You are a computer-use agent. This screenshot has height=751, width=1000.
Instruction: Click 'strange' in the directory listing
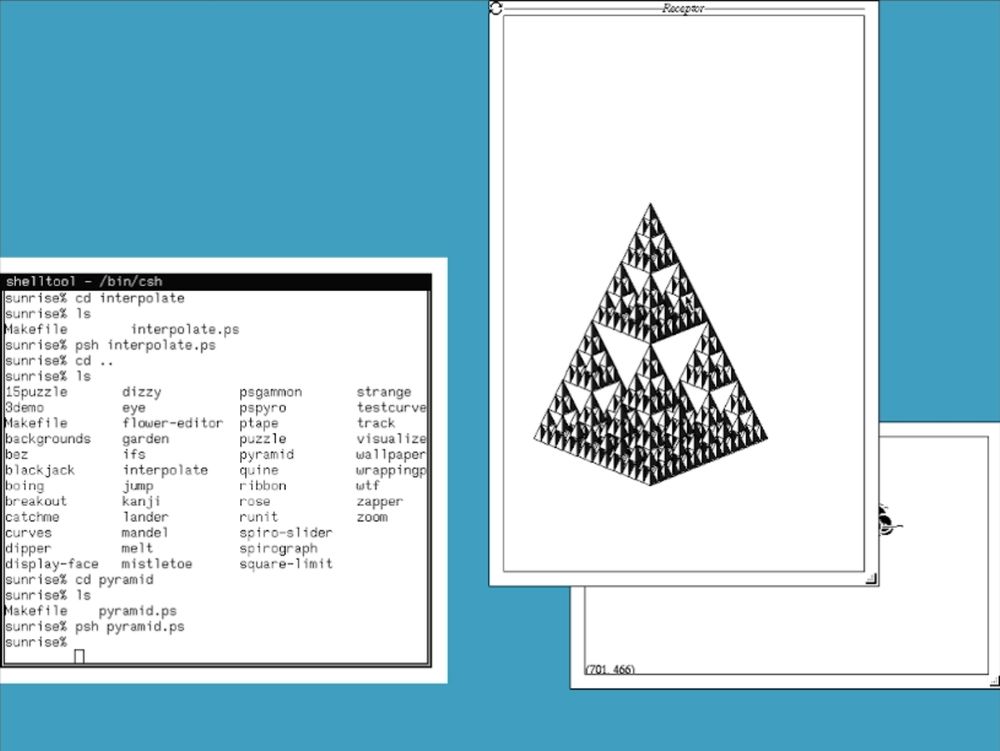[x=384, y=391]
